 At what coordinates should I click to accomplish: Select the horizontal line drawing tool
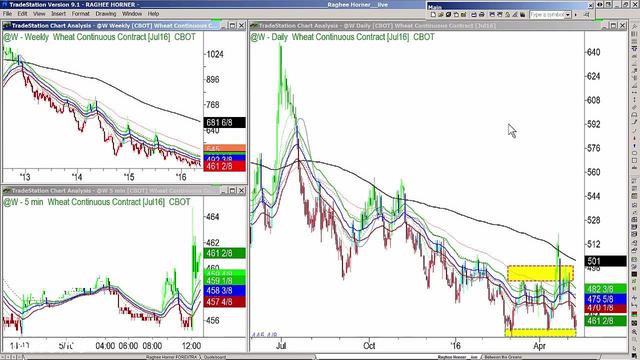tap(634, 92)
